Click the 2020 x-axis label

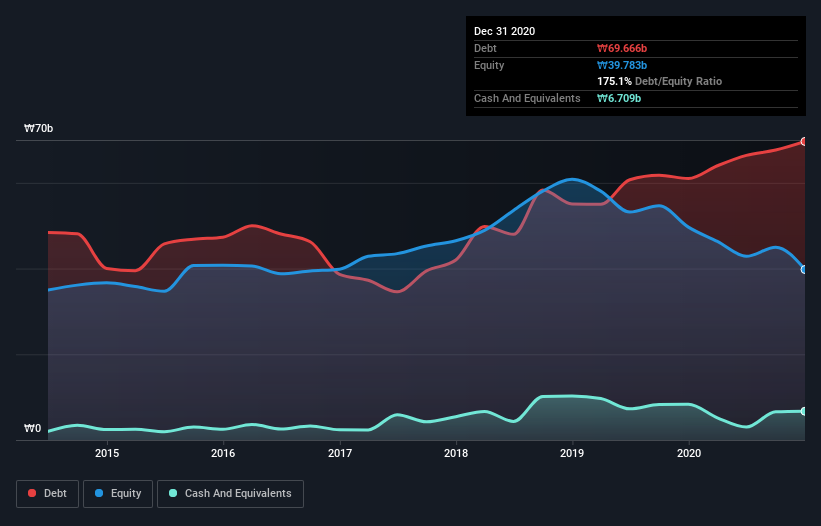[x=689, y=453]
